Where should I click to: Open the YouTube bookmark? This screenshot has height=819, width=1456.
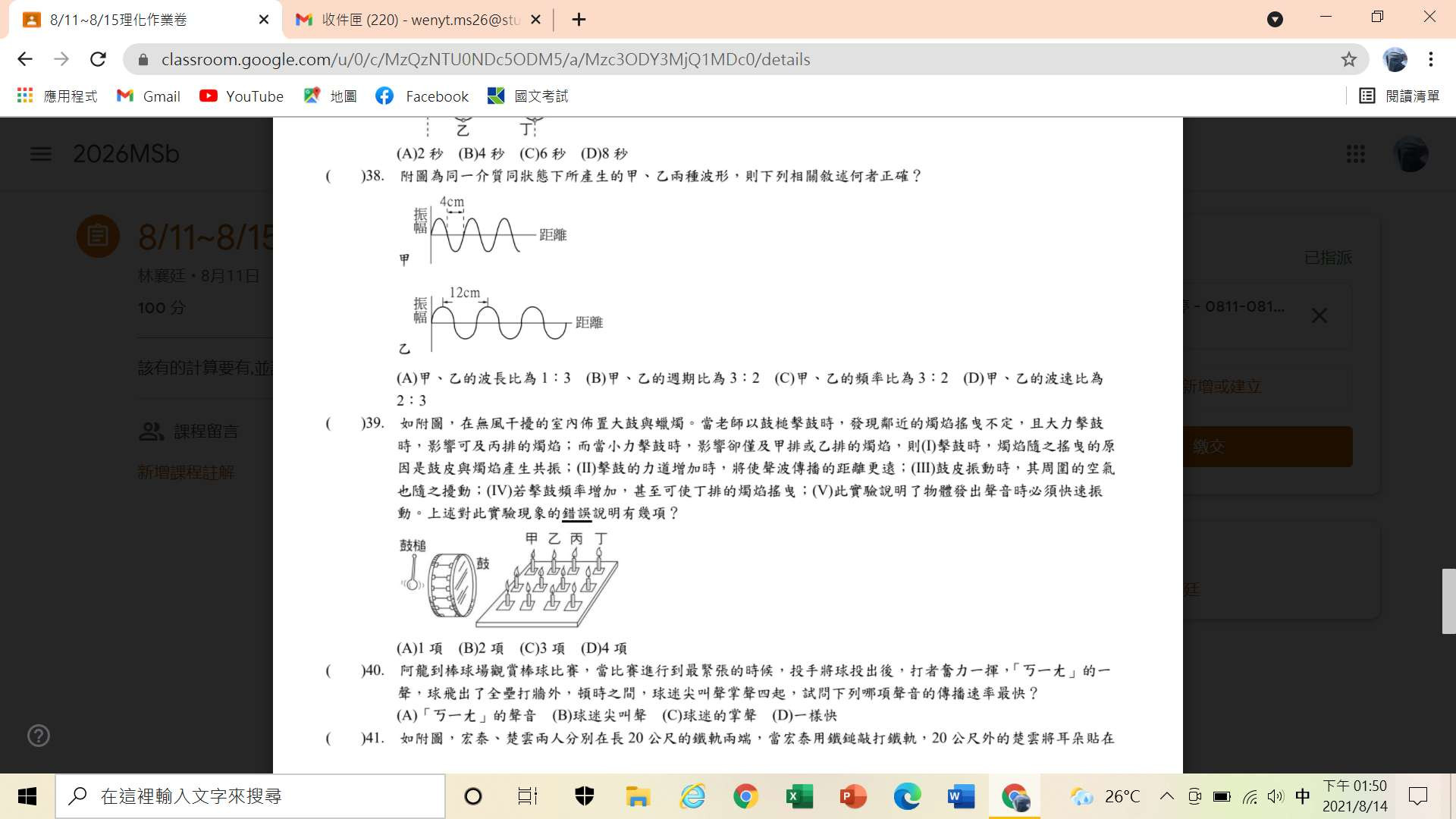(241, 96)
